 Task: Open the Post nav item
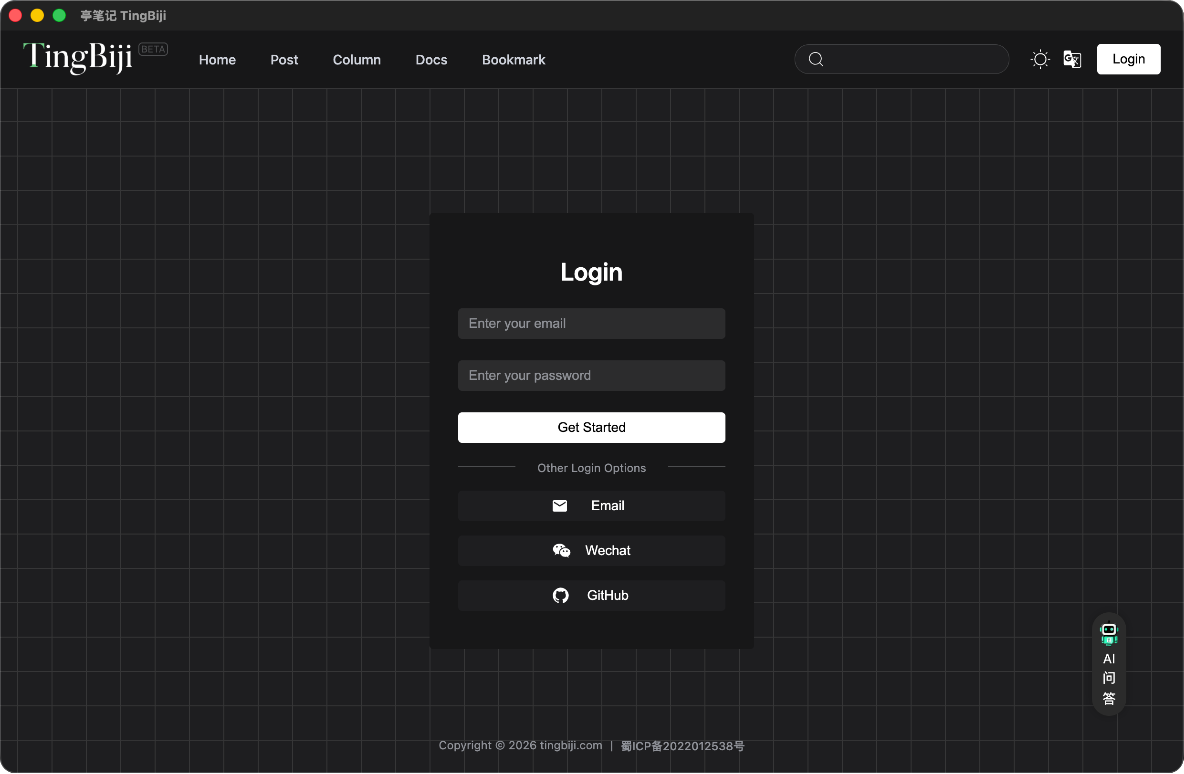pos(284,60)
